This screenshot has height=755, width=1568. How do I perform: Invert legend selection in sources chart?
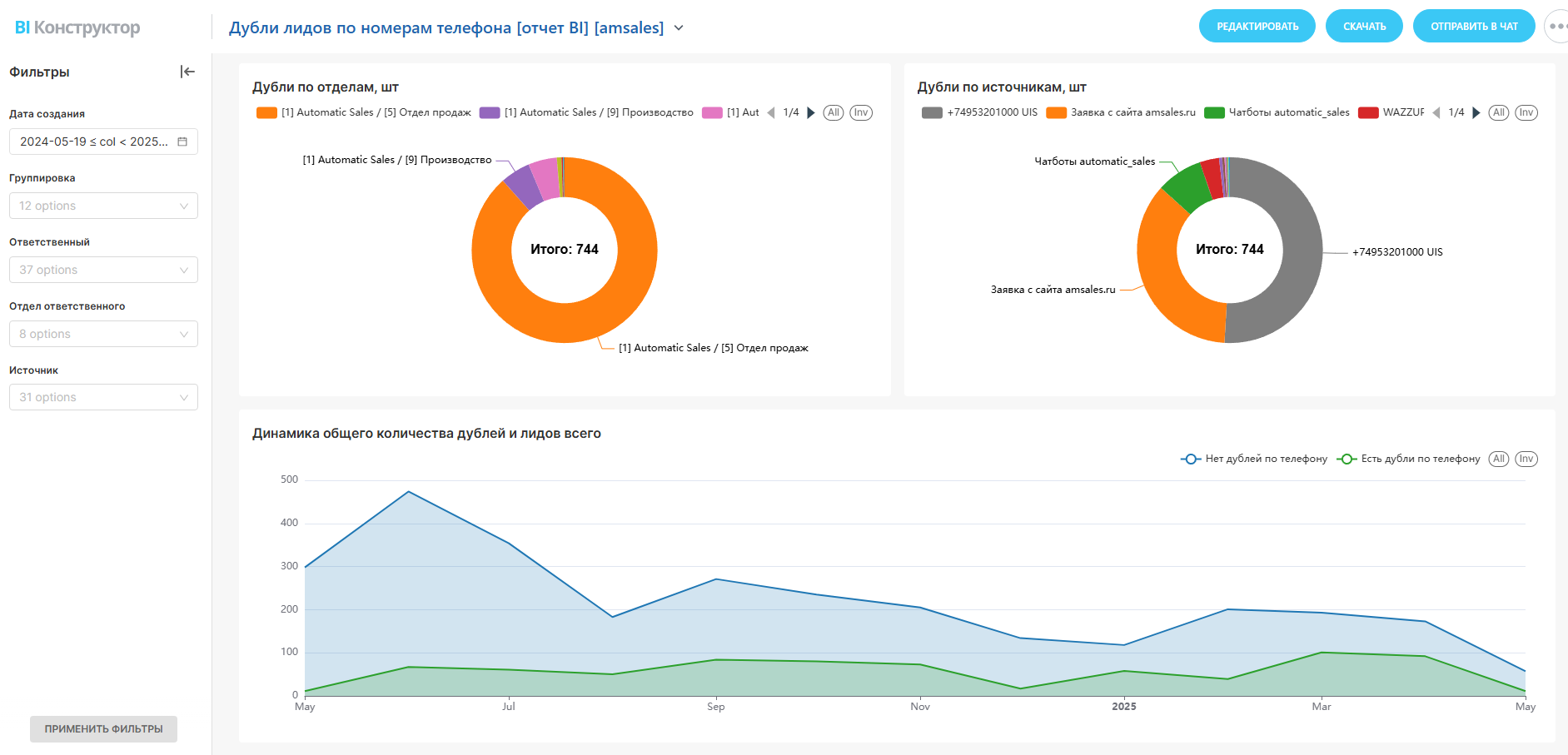pyautogui.click(x=1526, y=112)
